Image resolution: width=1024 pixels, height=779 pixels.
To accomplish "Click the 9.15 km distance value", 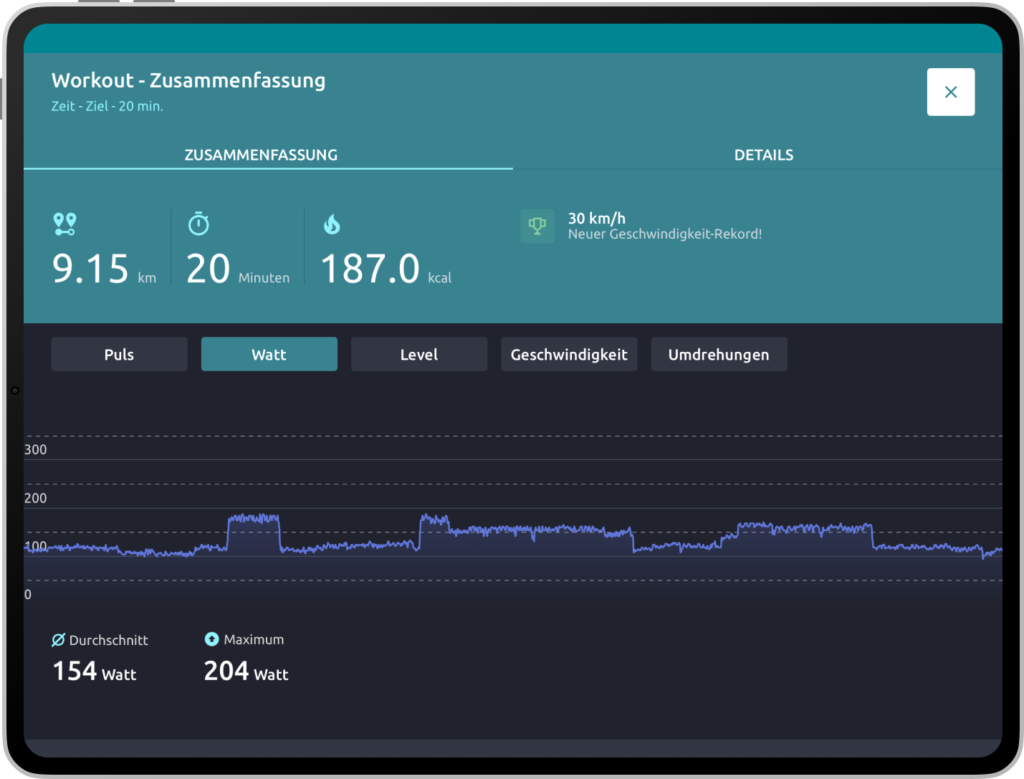I will 104,268.
